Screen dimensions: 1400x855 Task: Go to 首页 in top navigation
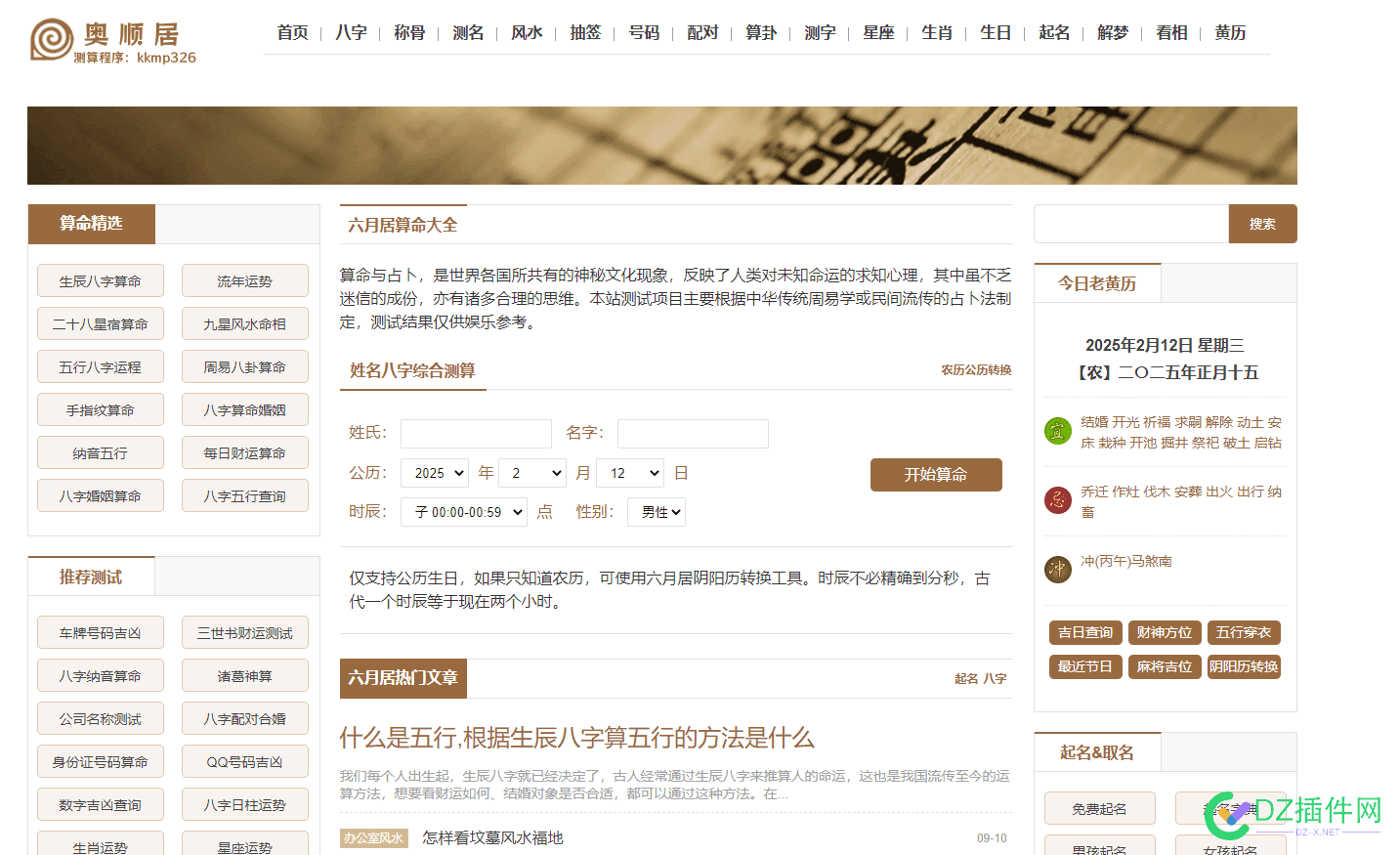coord(292,33)
